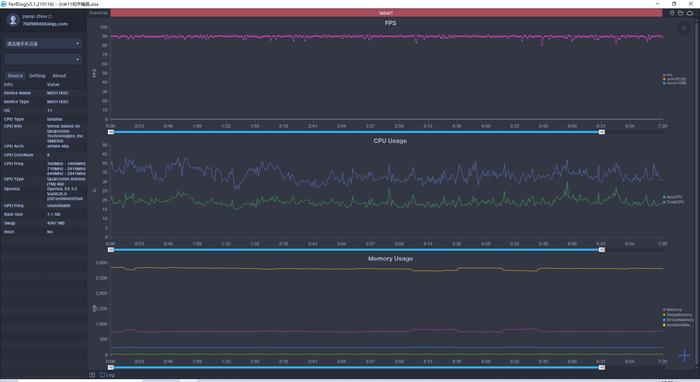Click the FPS chart range slider right handle
This screenshot has height=382, width=700.
tap(602, 132)
